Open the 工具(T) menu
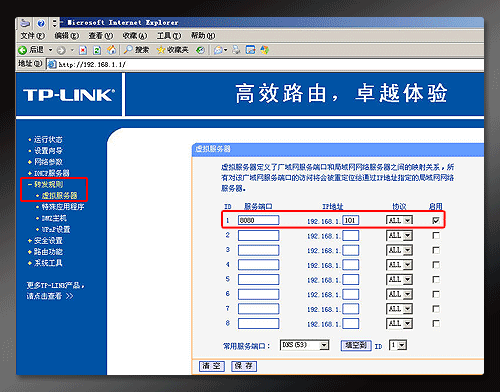Screen dimensions: 500x392 pos(169,36)
